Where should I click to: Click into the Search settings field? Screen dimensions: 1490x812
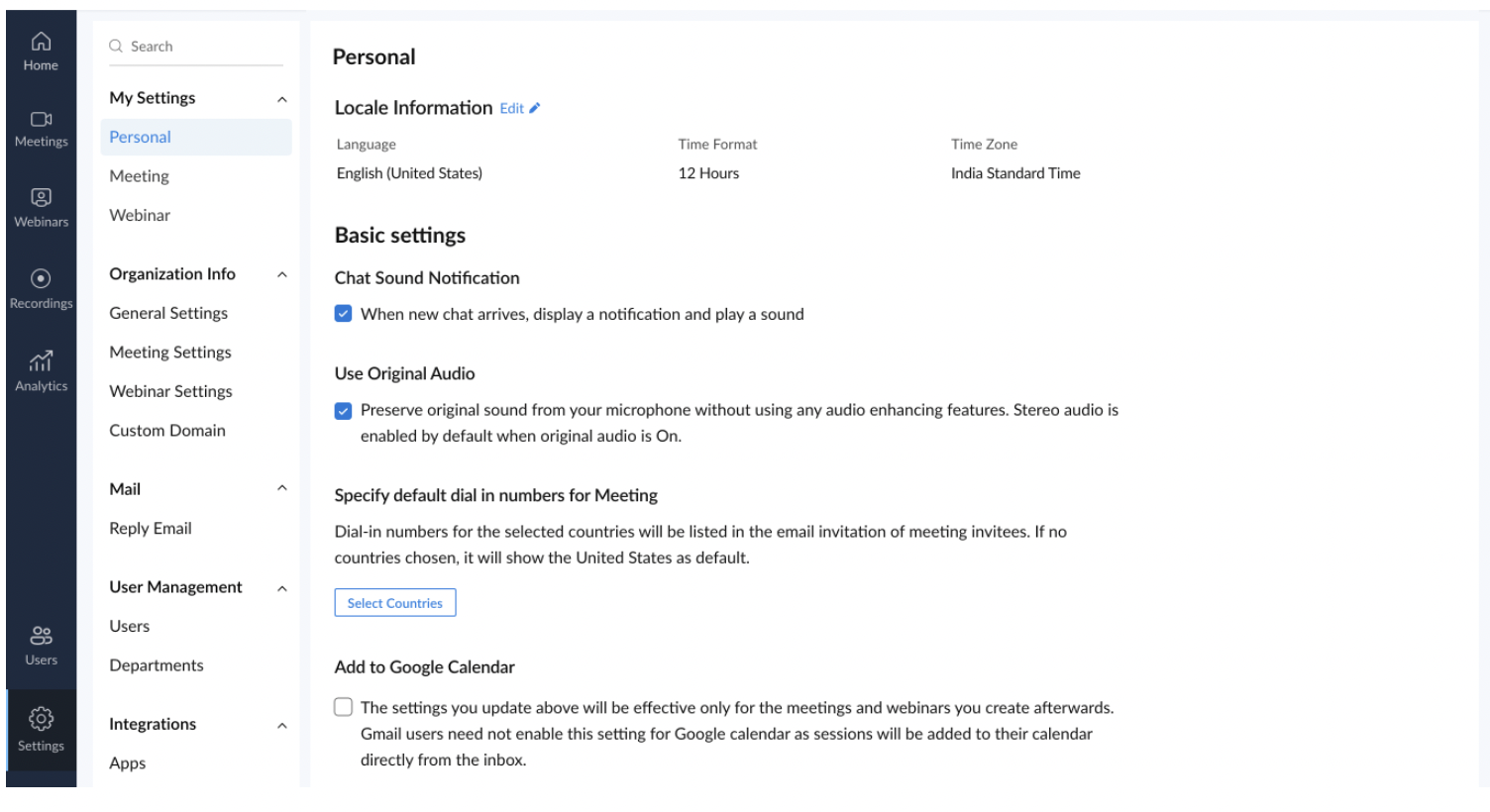pyautogui.click(x=196, y=47)
